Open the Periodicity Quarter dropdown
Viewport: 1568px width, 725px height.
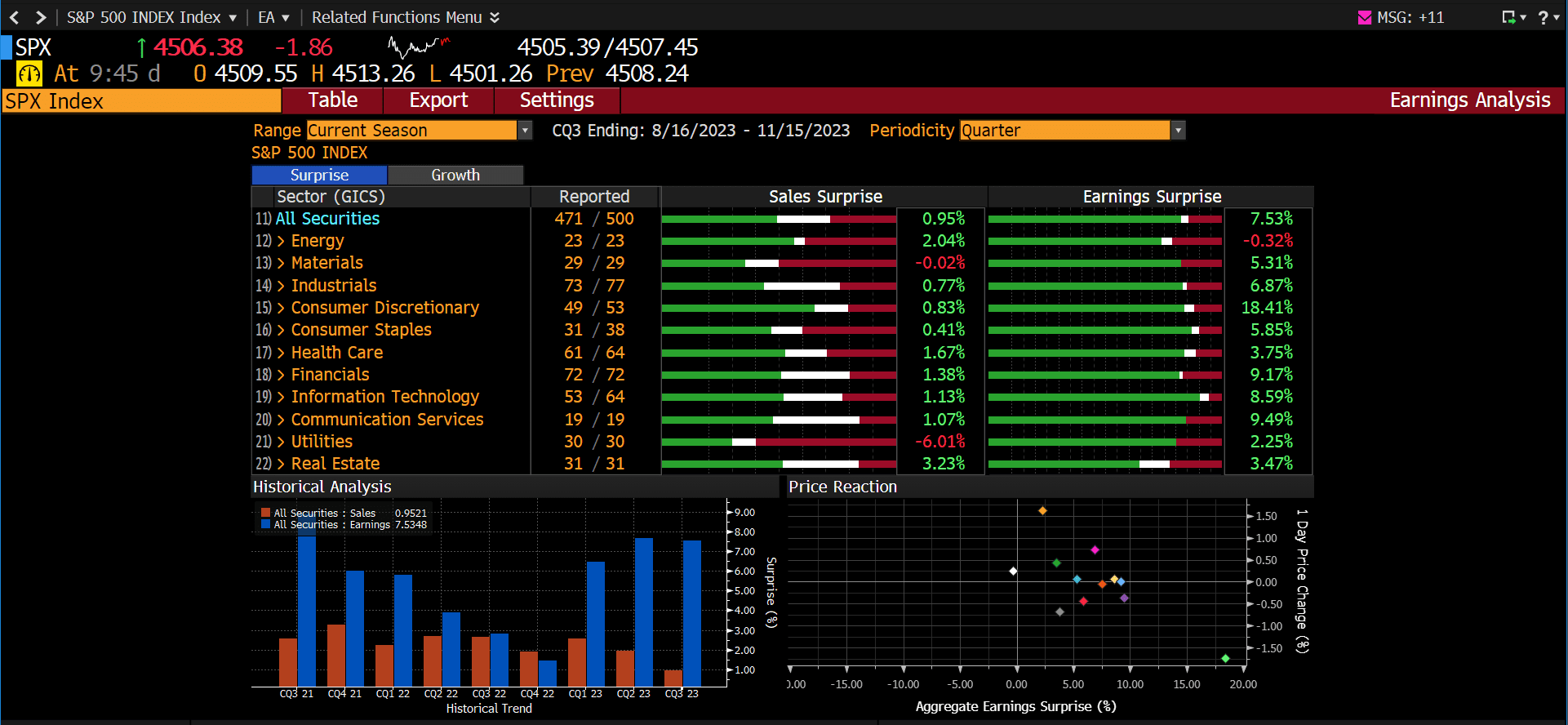click(x=1073, y=131)
